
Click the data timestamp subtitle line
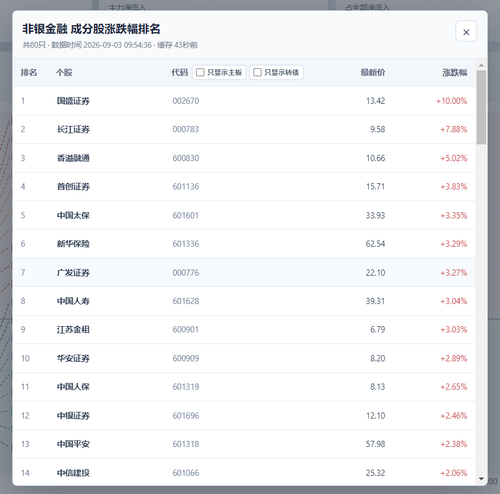click(x=110, y=45)
